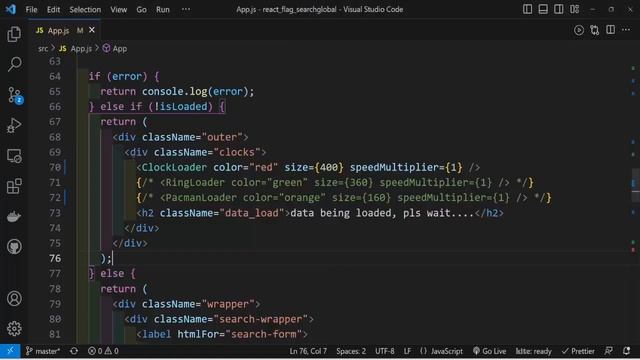This screenshot has height=360, width=640.
Task: Click the editor vertical scrollbar slider
Action: [636, 185]
